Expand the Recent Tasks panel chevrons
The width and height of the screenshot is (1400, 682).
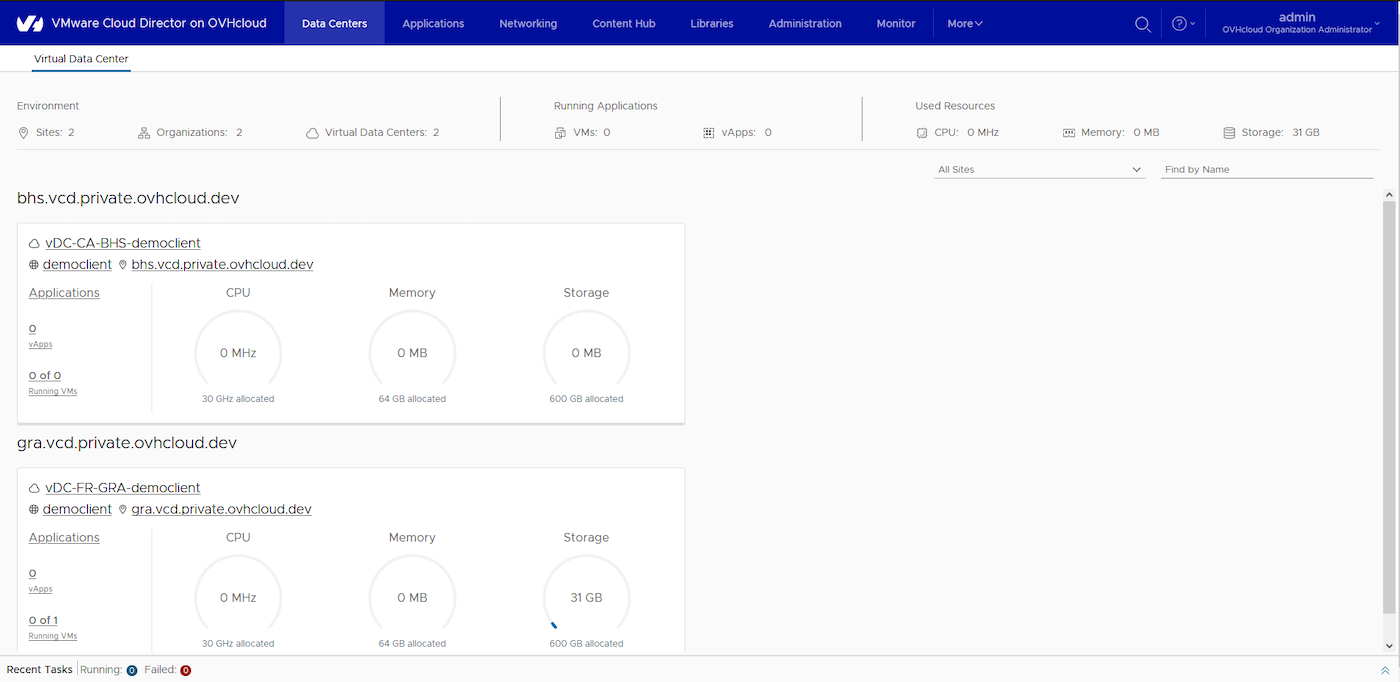click(1385, 670)
